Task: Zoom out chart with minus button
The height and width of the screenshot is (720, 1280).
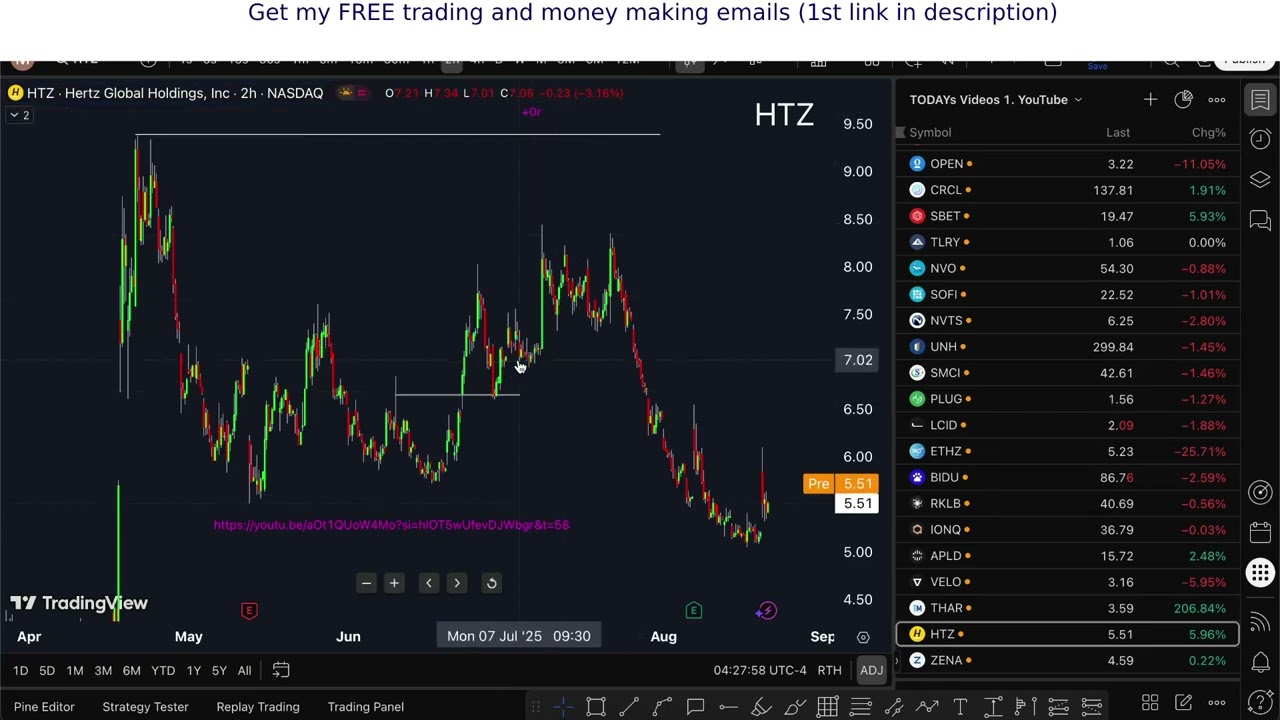Action: pyautogui.click(x=366, y=583)
